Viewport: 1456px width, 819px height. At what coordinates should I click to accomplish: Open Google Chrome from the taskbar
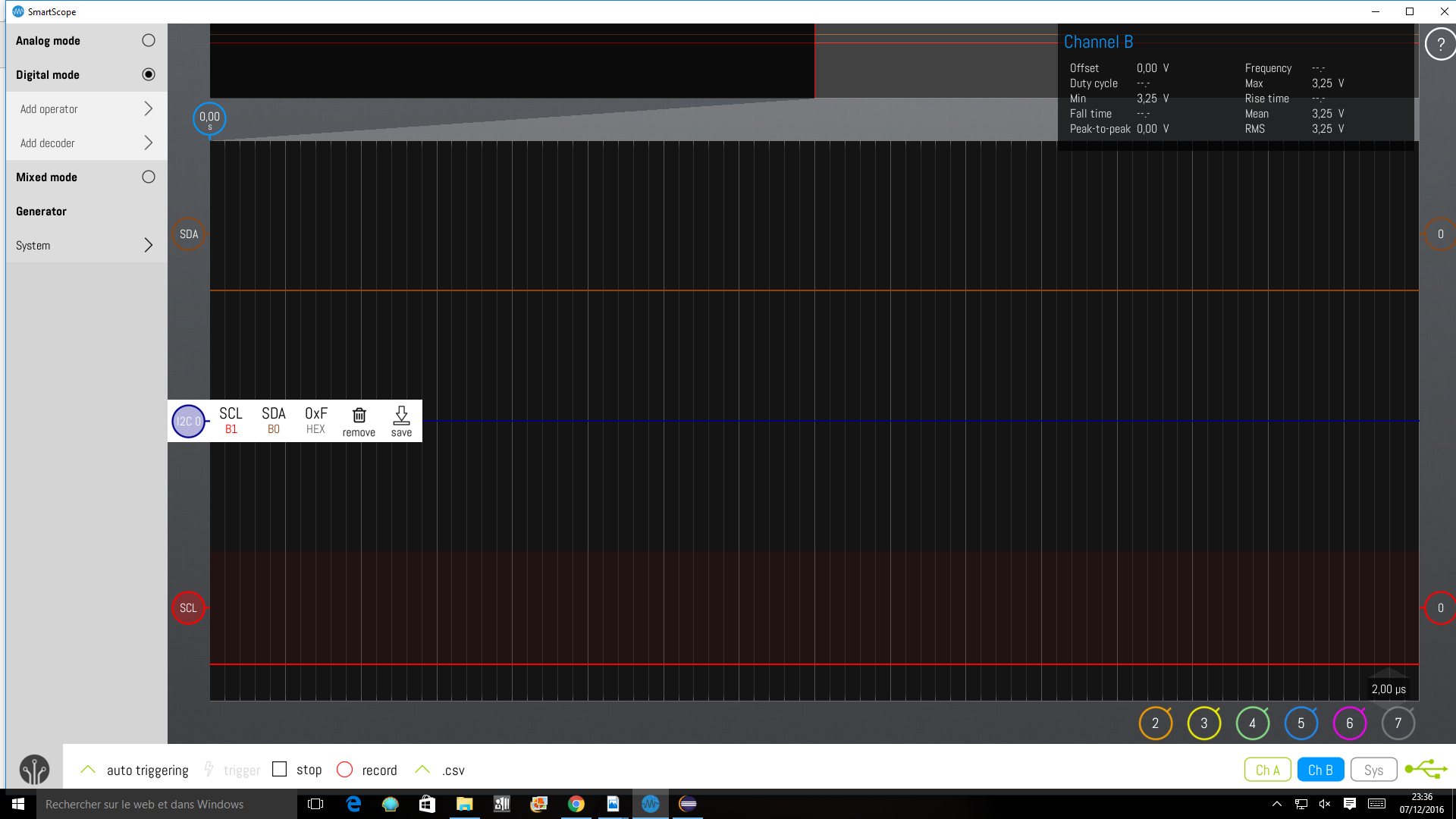(576, 804)
